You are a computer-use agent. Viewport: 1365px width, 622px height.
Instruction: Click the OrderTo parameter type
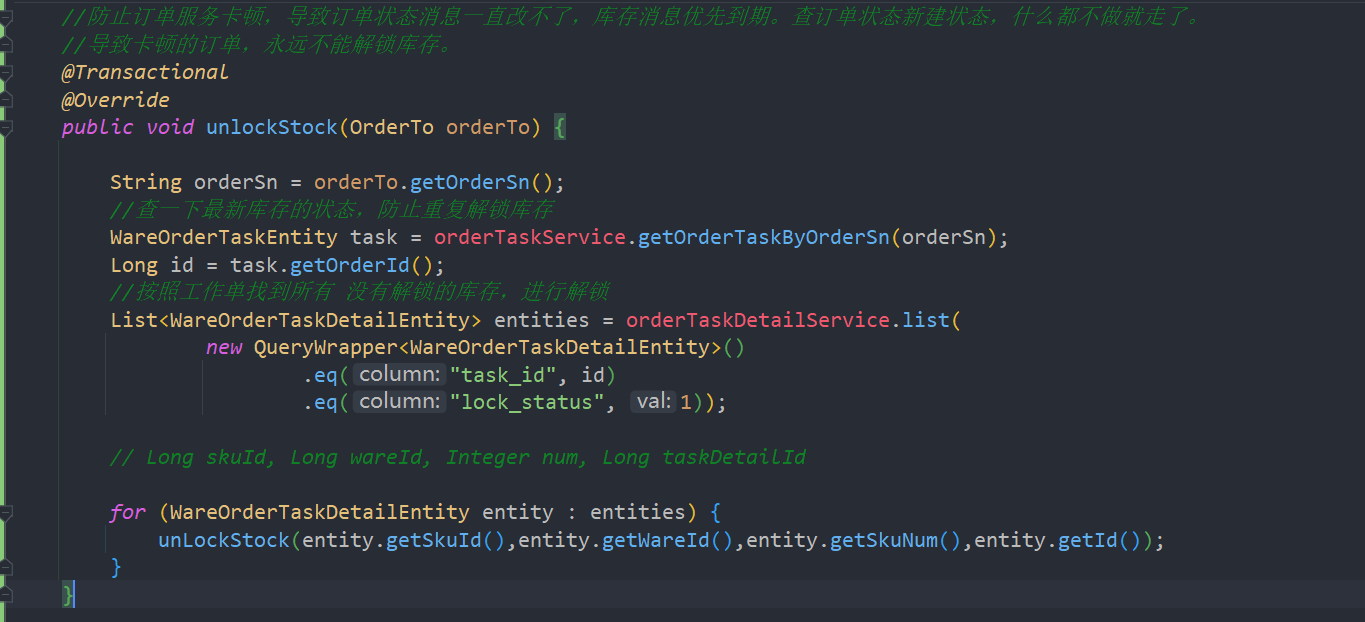pyautogui.click(x=392, y=127)
